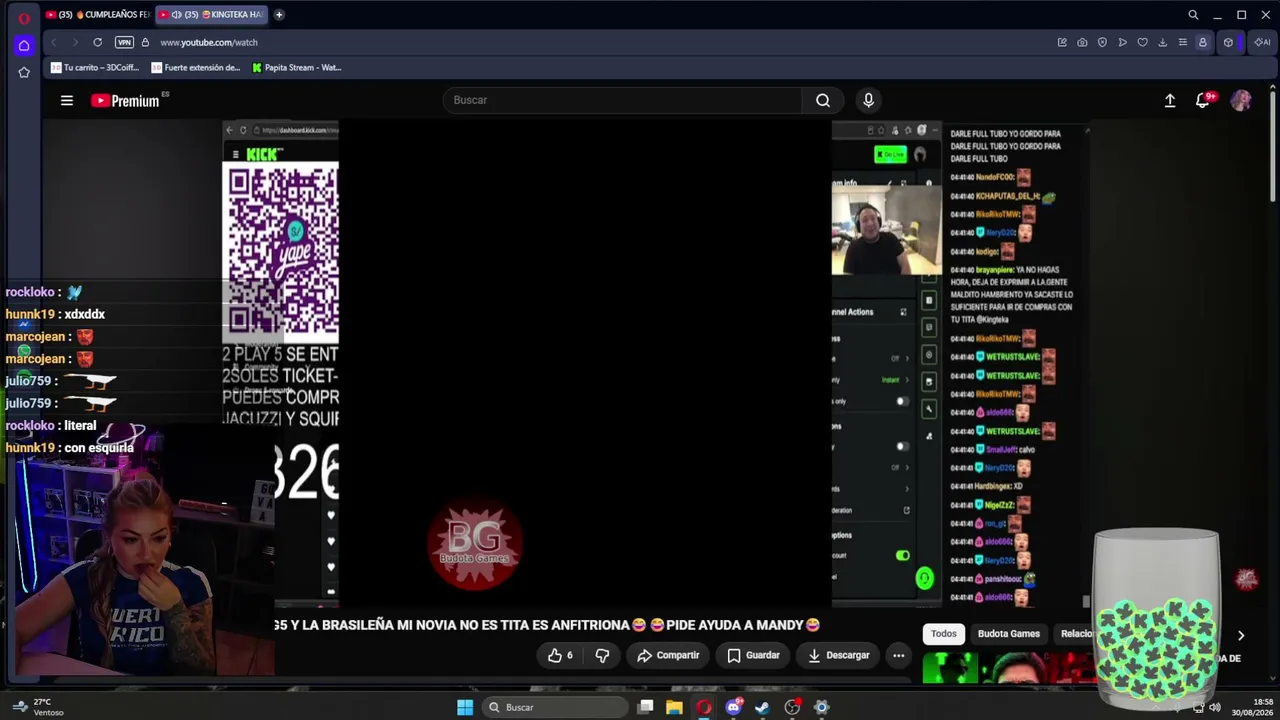This screenshot has height=720, width=1280.
Task: Open the Windows Start menu
Action: (x=465, y=707)
